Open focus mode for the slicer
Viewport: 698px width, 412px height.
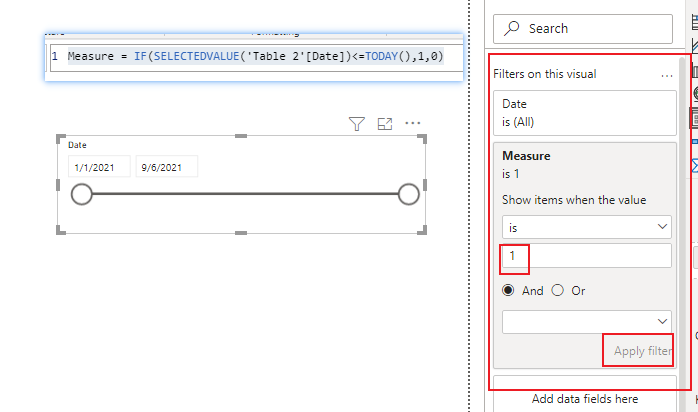(385, 124)
